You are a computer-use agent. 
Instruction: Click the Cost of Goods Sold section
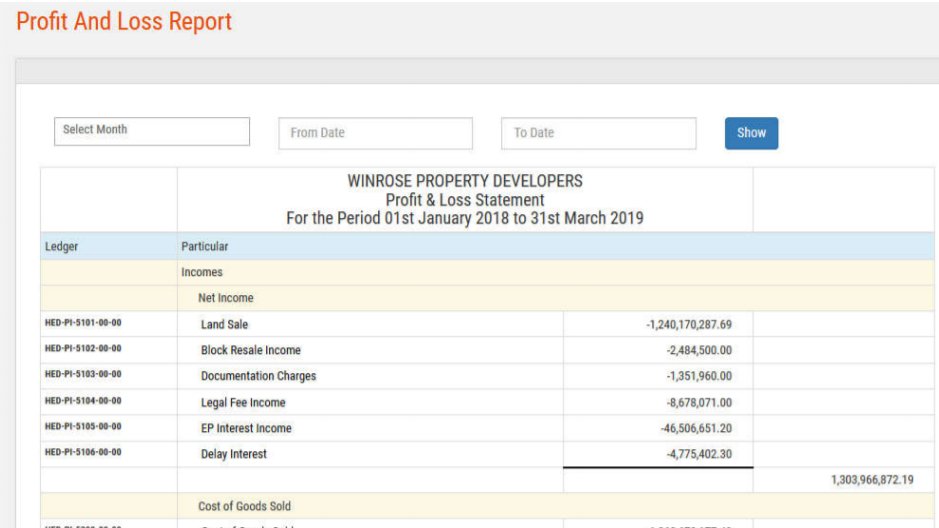pos(244,507)
